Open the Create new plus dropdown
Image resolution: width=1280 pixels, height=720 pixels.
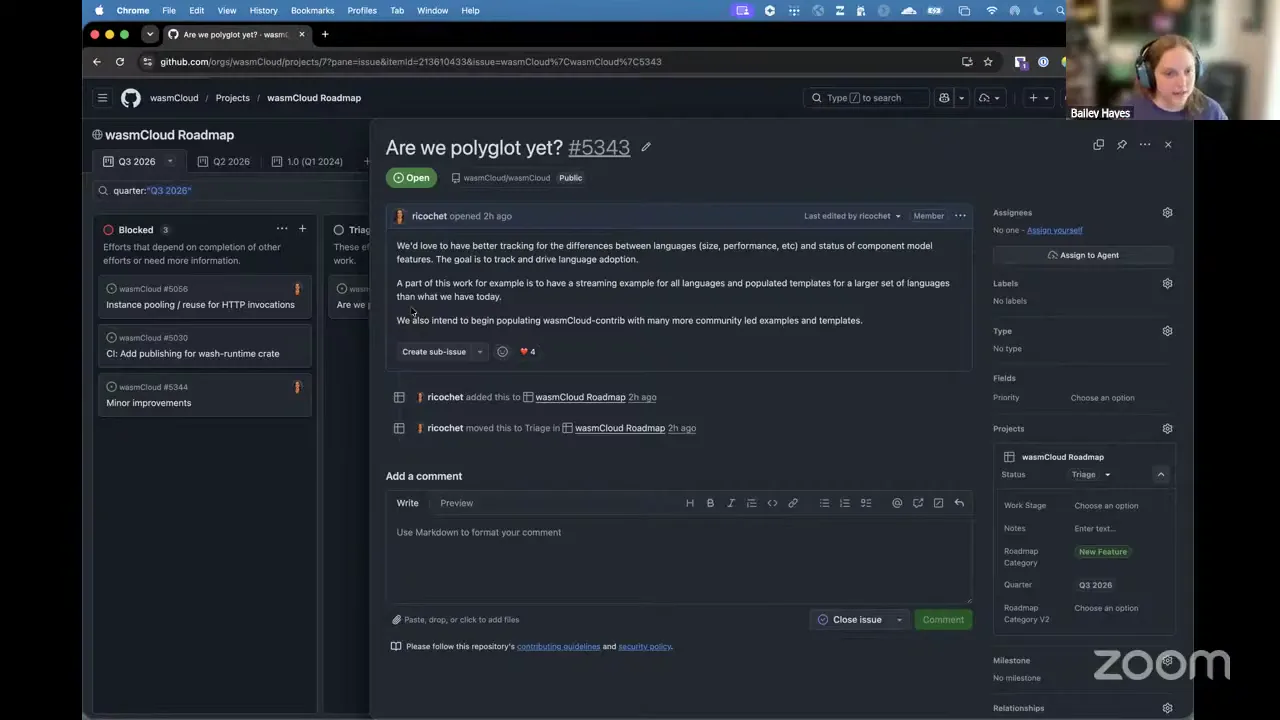(1039, 98)
